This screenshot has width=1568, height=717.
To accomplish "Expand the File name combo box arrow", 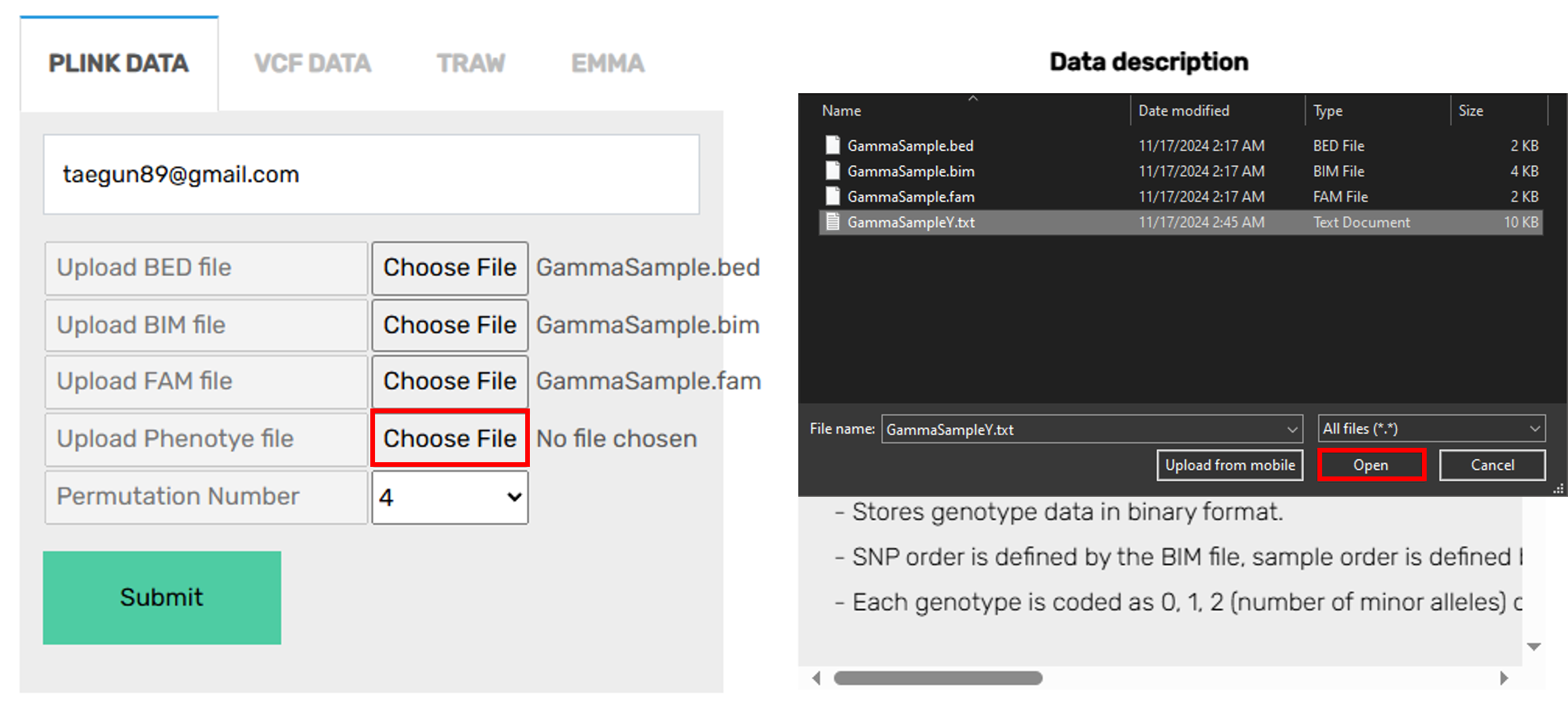I will (1291, 430).
